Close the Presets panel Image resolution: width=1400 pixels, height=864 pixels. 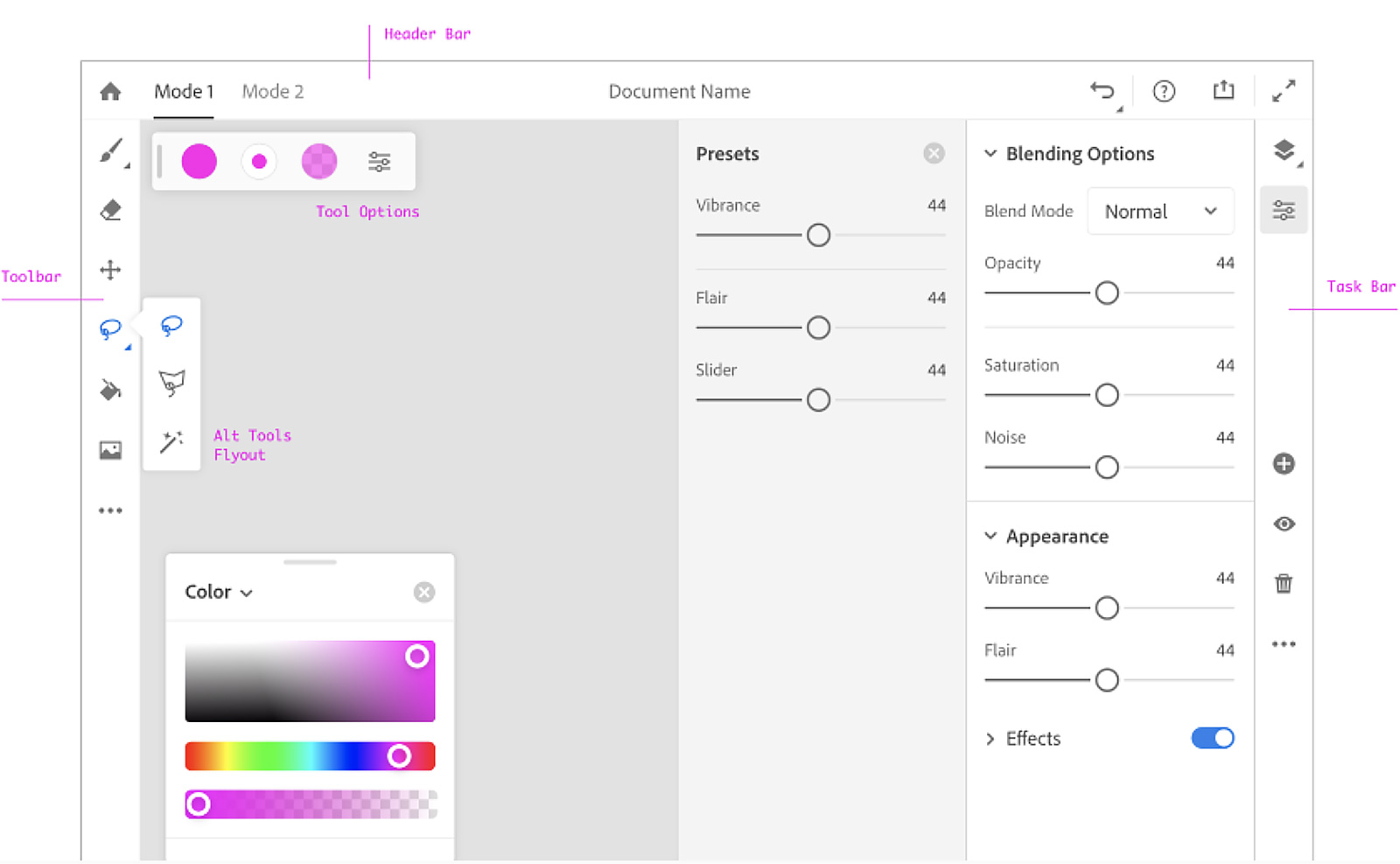[934, 153]
